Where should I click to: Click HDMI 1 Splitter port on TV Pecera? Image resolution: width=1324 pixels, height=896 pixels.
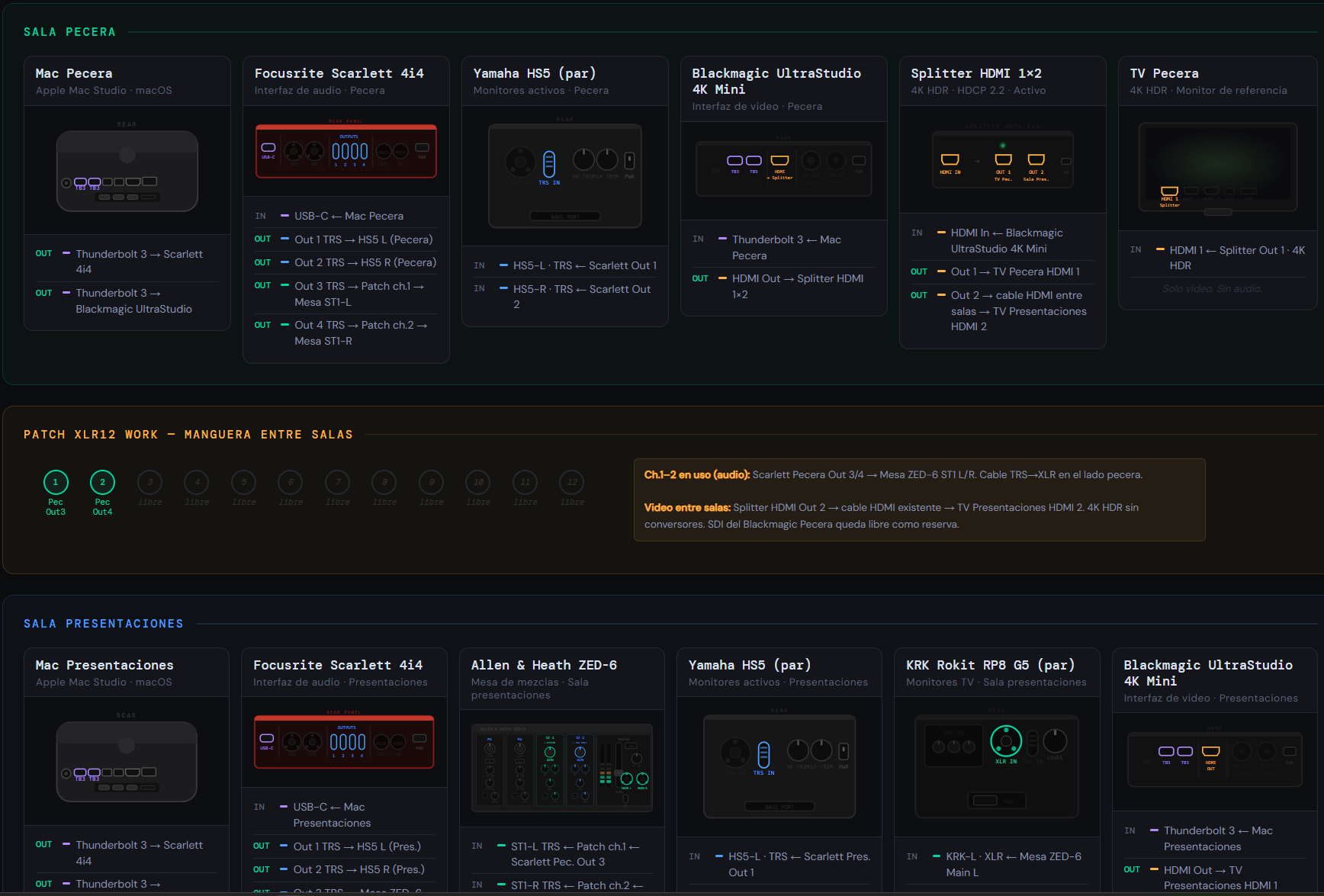(1169, 191)
